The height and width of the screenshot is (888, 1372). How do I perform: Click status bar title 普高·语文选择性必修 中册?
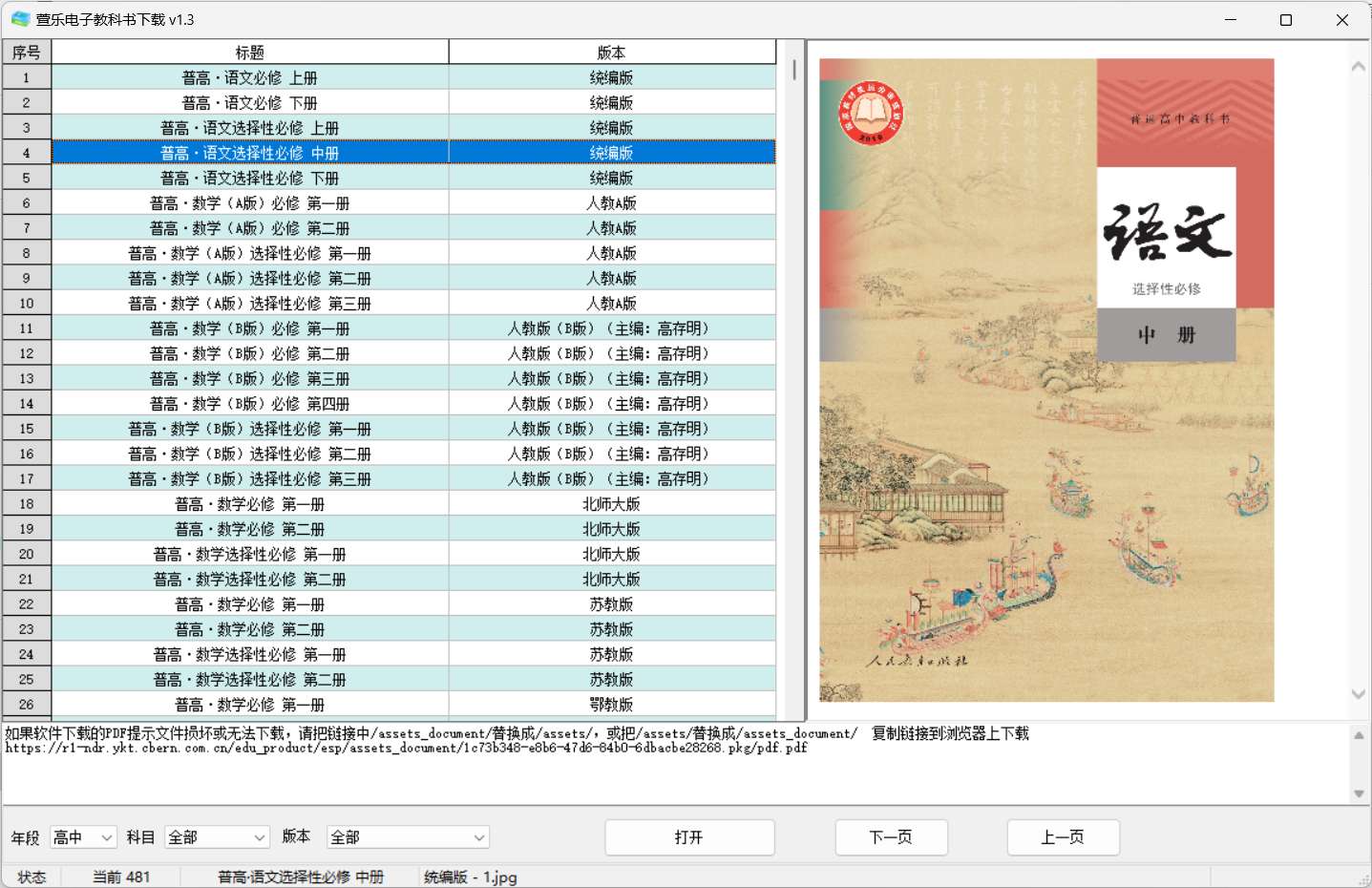point(301,877)
